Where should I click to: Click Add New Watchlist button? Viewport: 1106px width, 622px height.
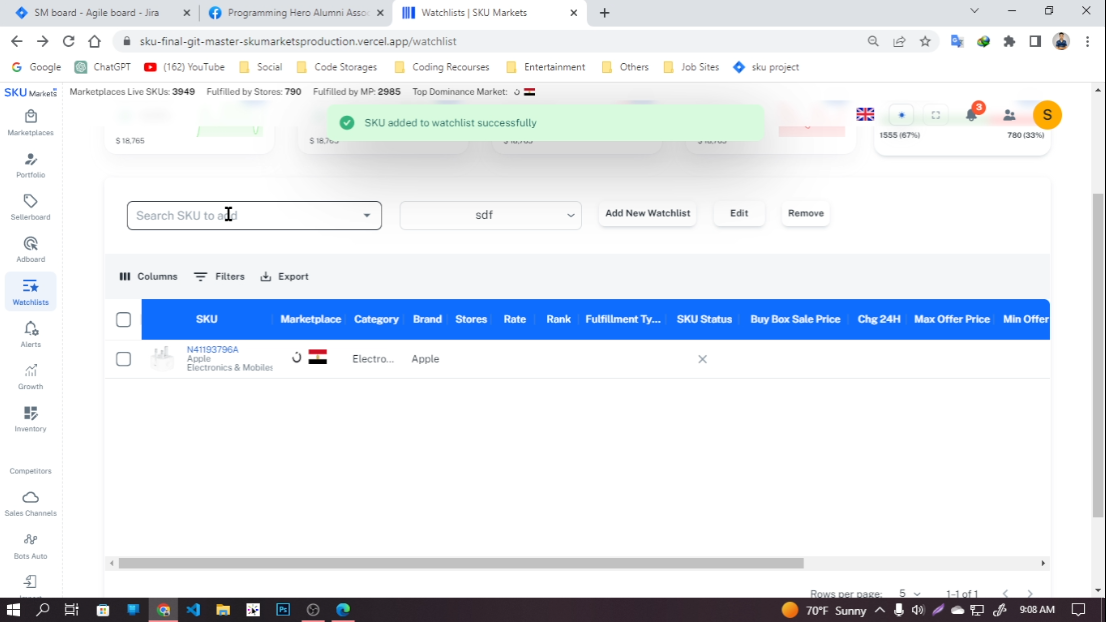648,213
